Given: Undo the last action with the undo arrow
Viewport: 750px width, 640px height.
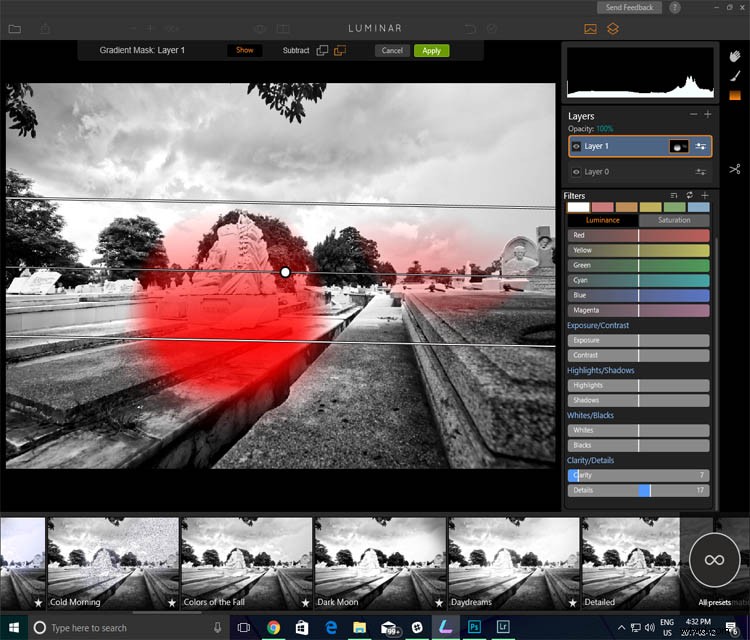Looking at the screenshot, I should point(470,29).
